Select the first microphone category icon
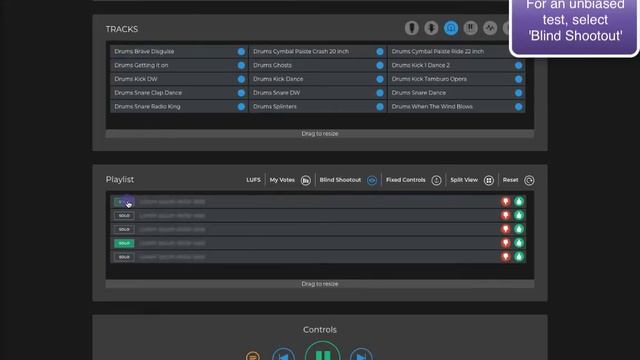 pyautogui.click(x=411, y=28)
